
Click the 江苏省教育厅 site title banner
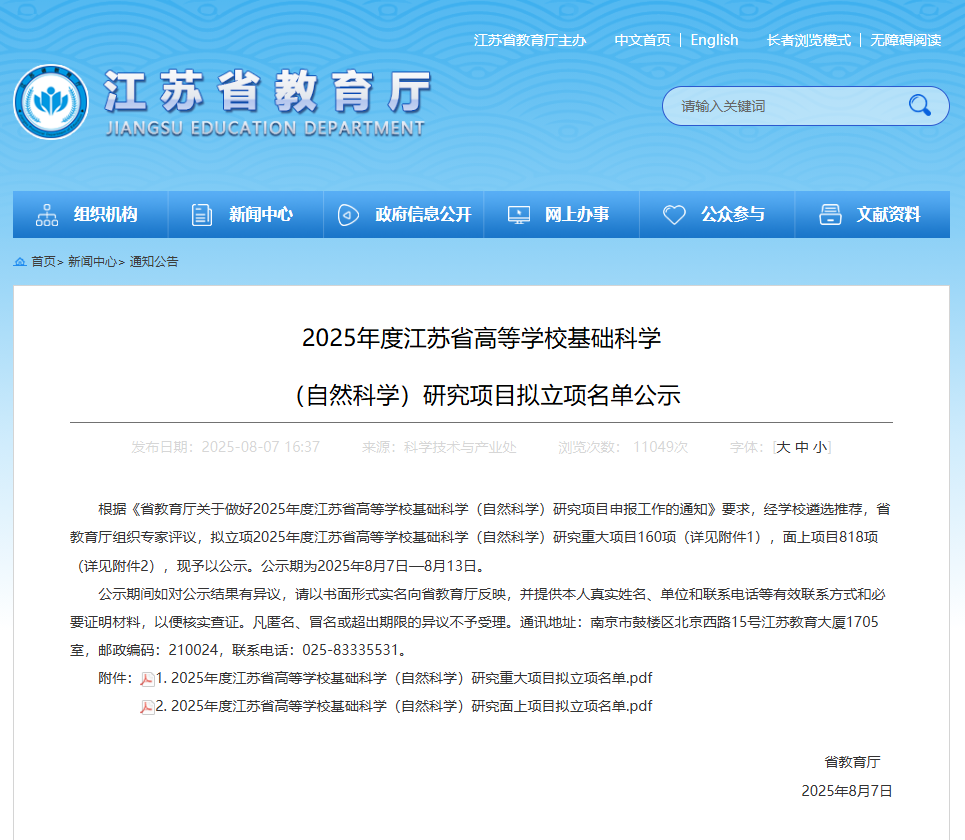[266, 92]
